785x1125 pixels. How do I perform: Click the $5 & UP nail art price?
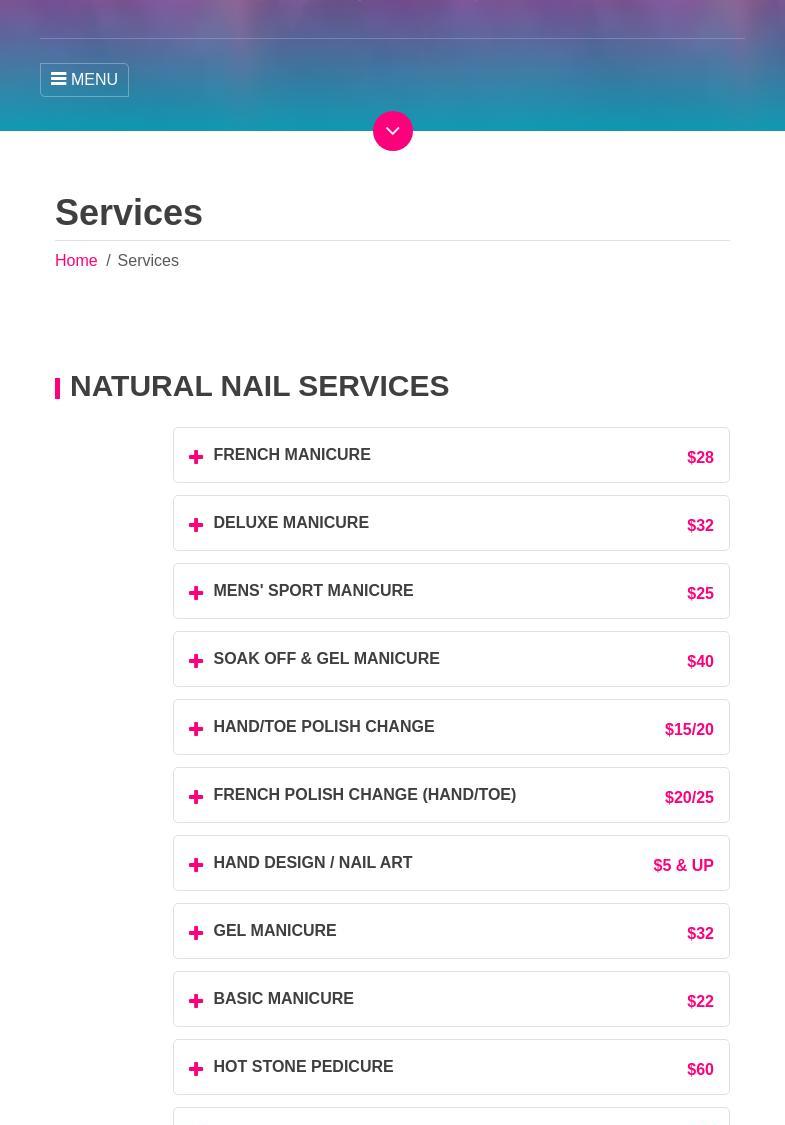[683, 865]
